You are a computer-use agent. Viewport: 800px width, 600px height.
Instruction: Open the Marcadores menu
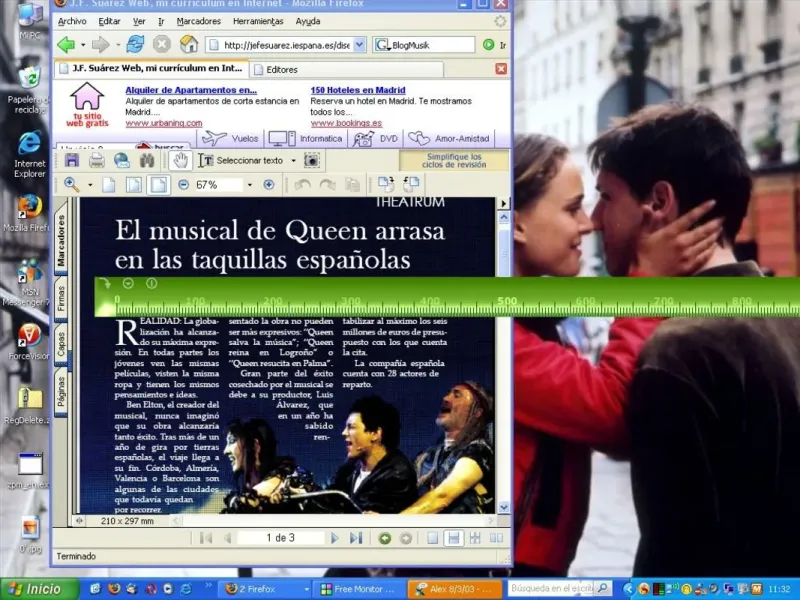tap(198, 21)
